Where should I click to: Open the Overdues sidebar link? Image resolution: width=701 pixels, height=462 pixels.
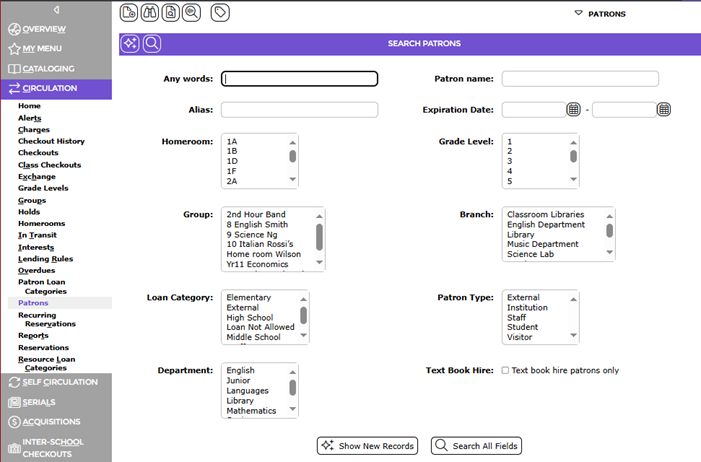click(37, 270)
